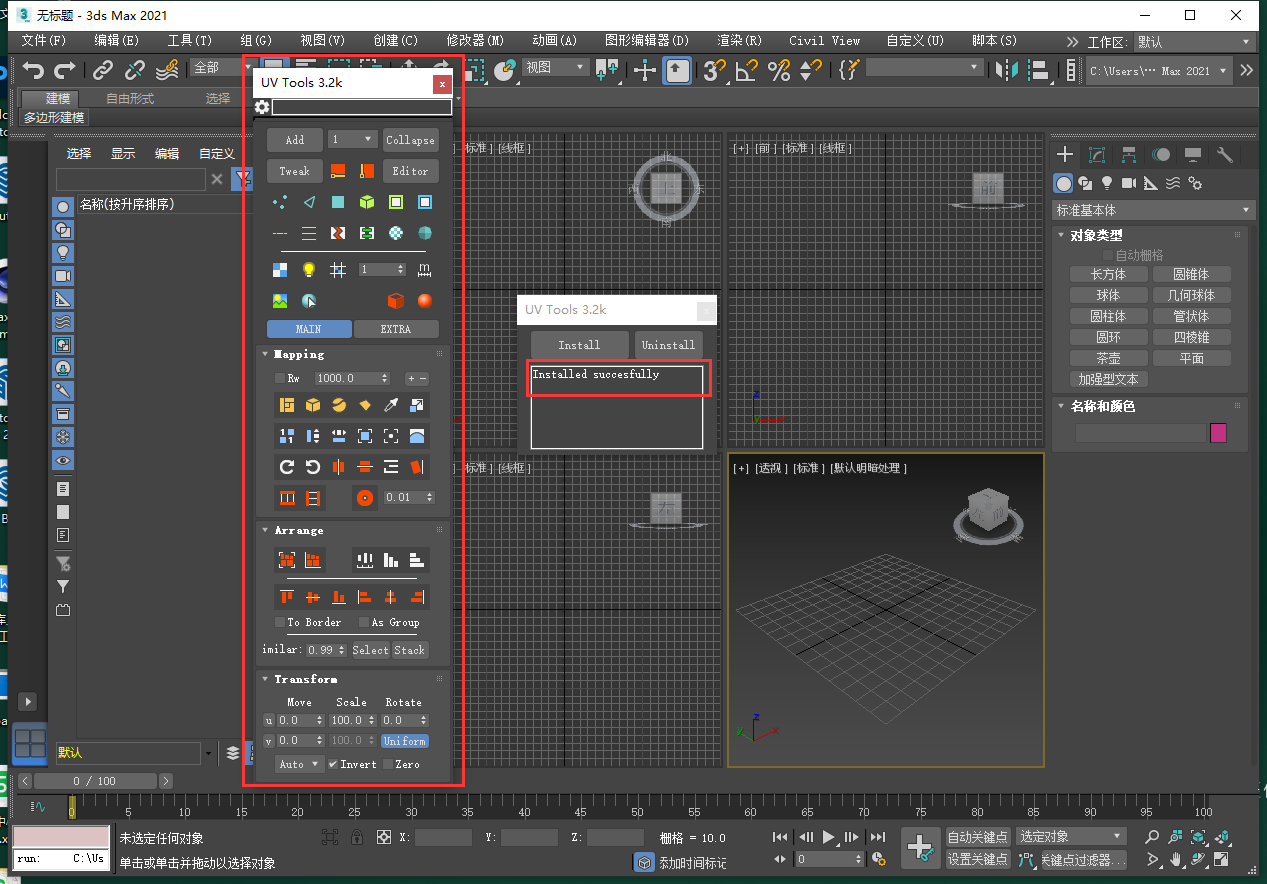
Task: Click the Uninstall button in UV Tools installer
Action: [668, 345]
